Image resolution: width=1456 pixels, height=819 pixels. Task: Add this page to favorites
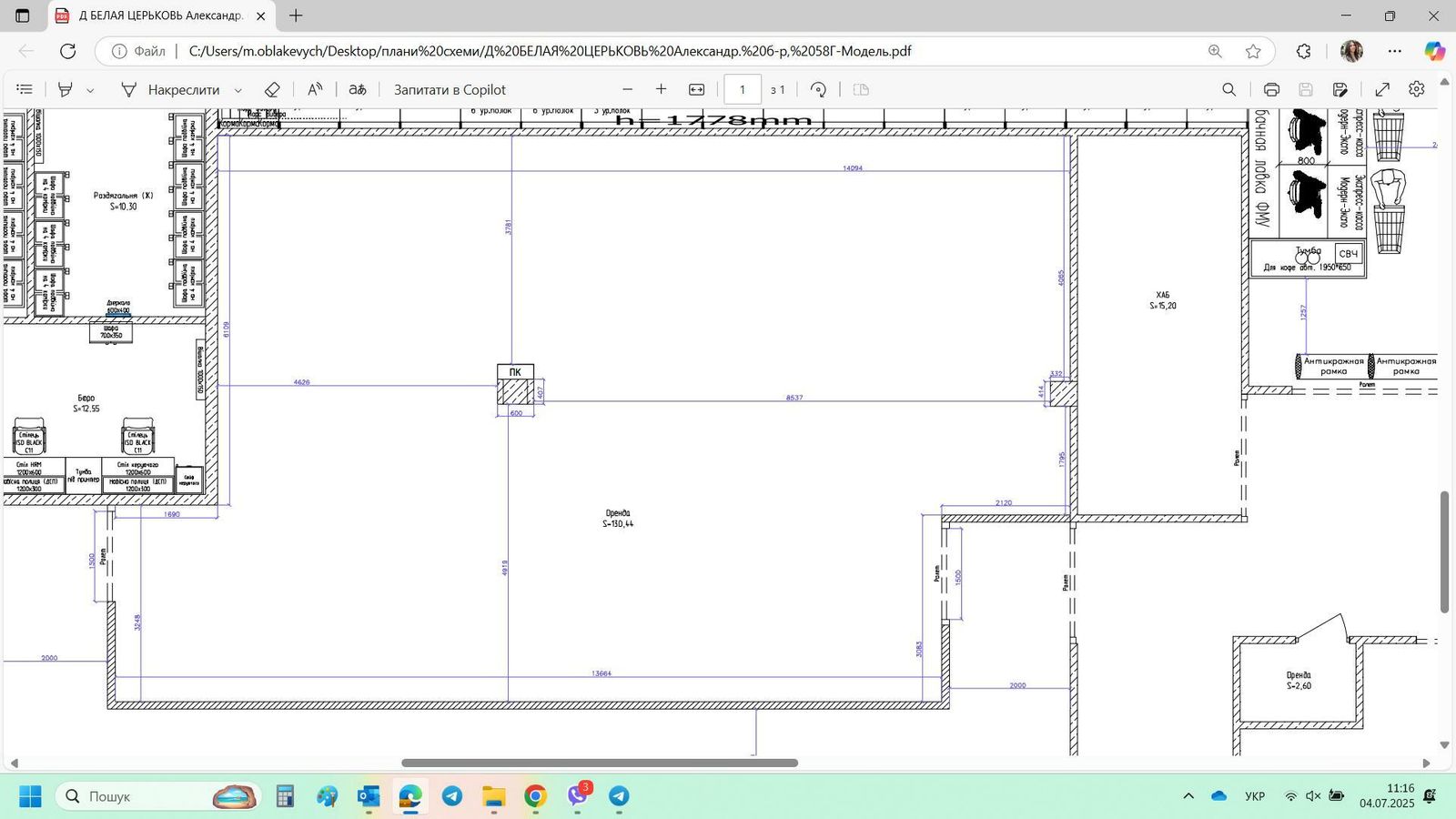coord(1253,51)
